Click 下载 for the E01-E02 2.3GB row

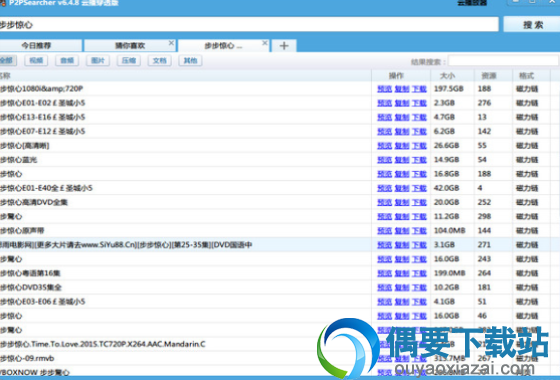[419, 103]
